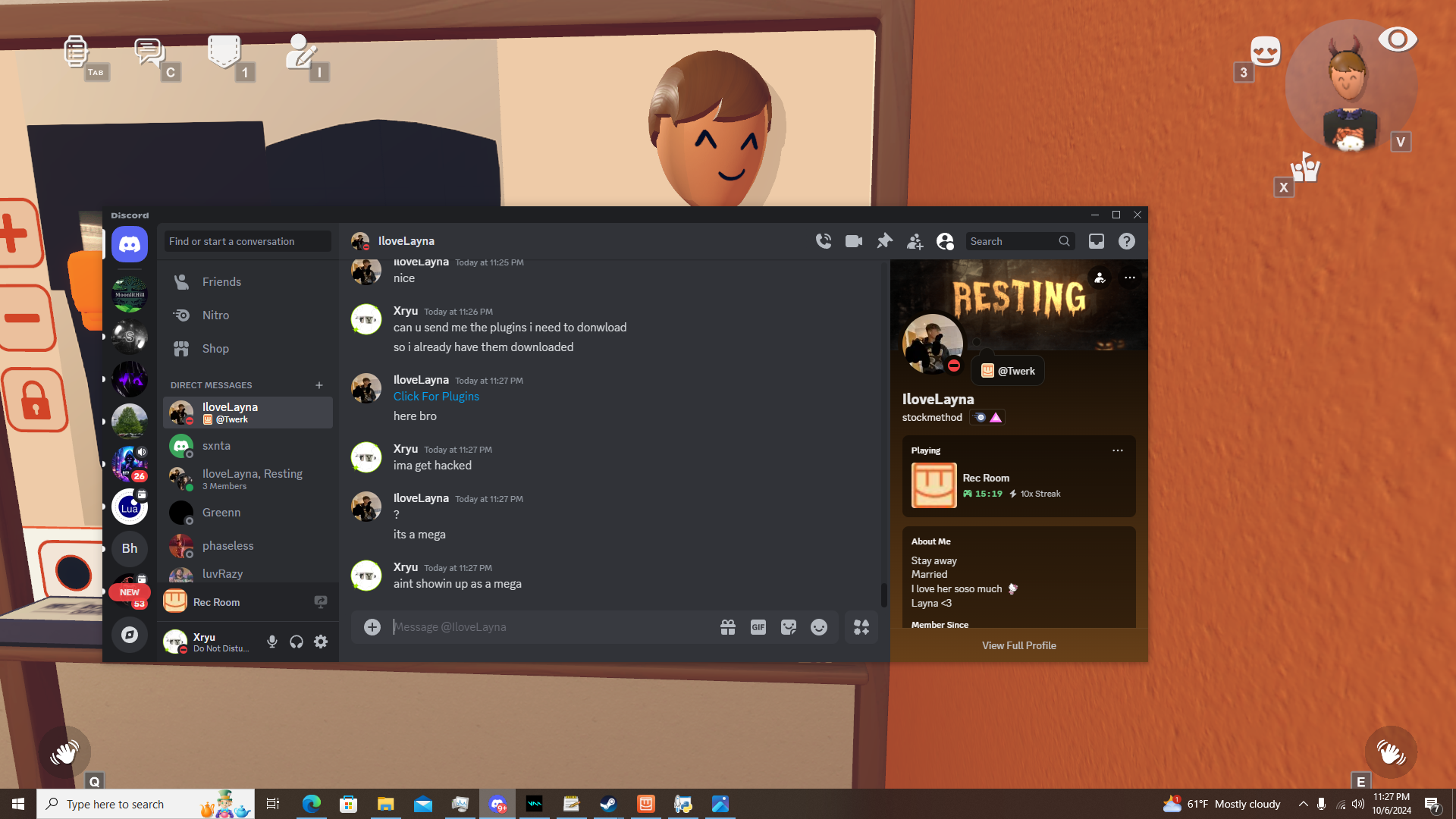
Task: Open the Nitro tab
Action: [x=215, y=315]
